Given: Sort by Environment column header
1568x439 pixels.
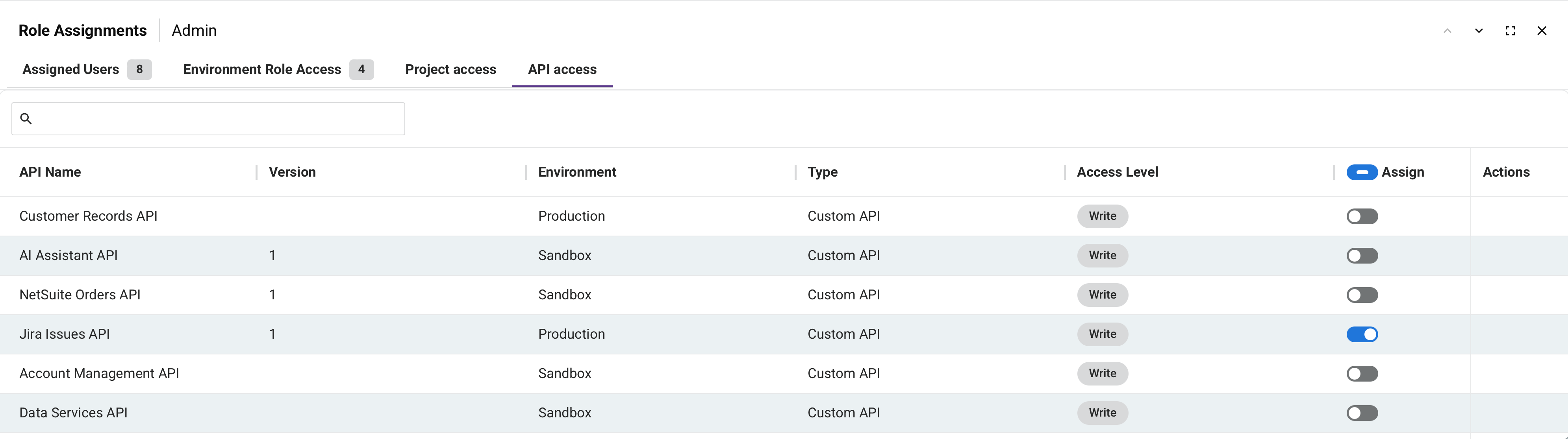Looking at the screenshot, I should pyautogui.click(x=577, y=172).
